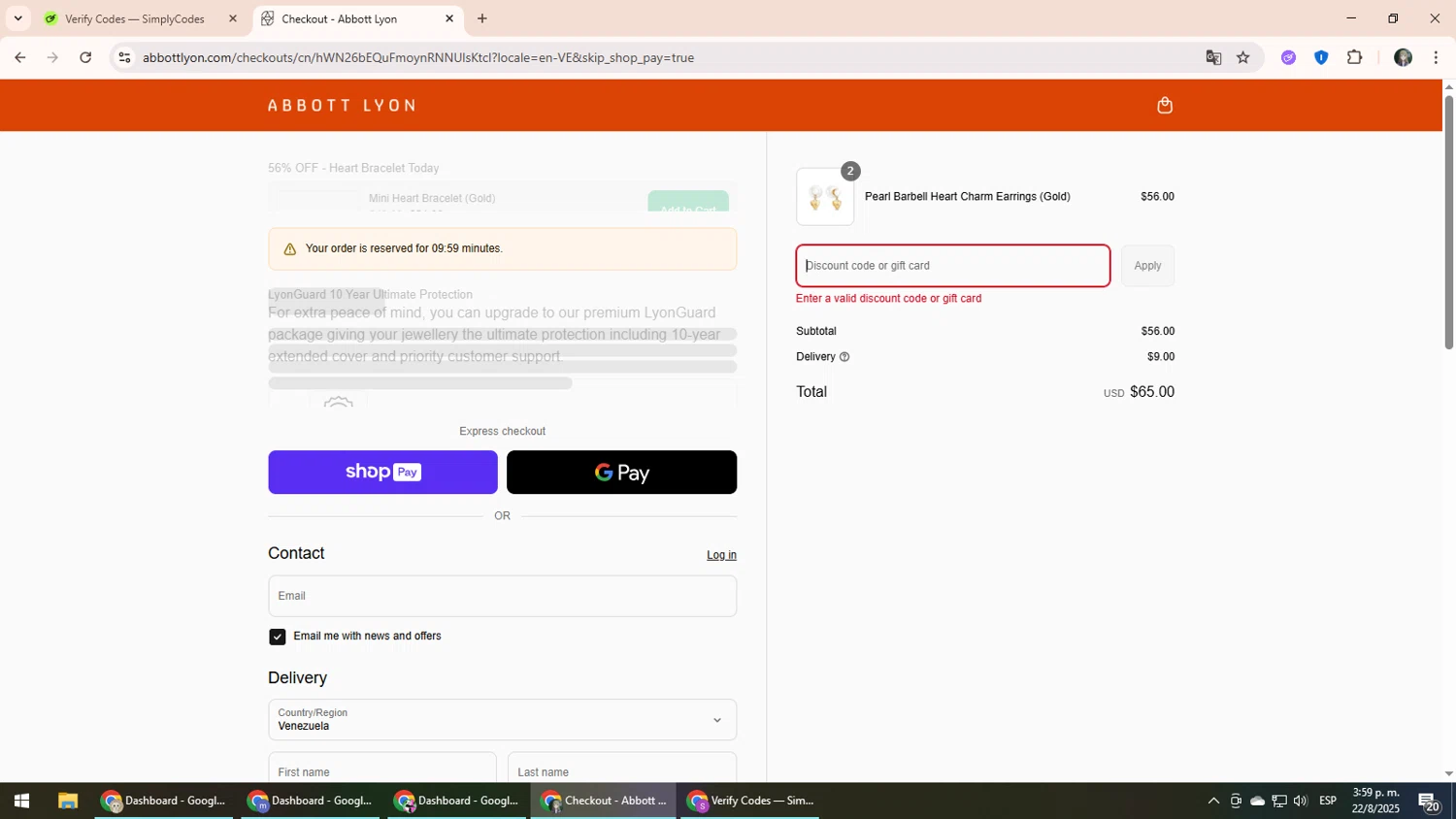Click into the Email field
This screenshot has width=1456, height=819.
[x=502, y=596]
